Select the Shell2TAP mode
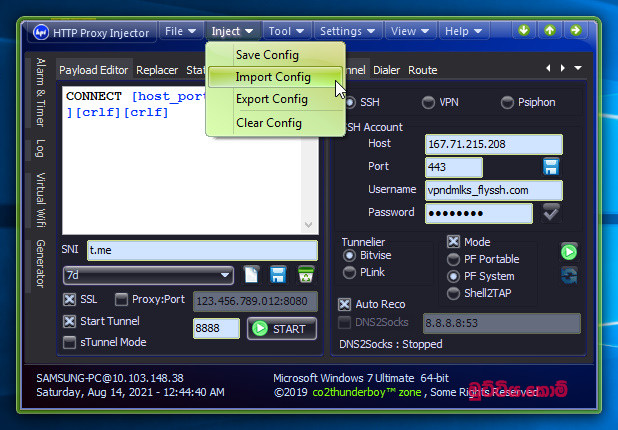This screenshot has width=618, height=430. 453,293
